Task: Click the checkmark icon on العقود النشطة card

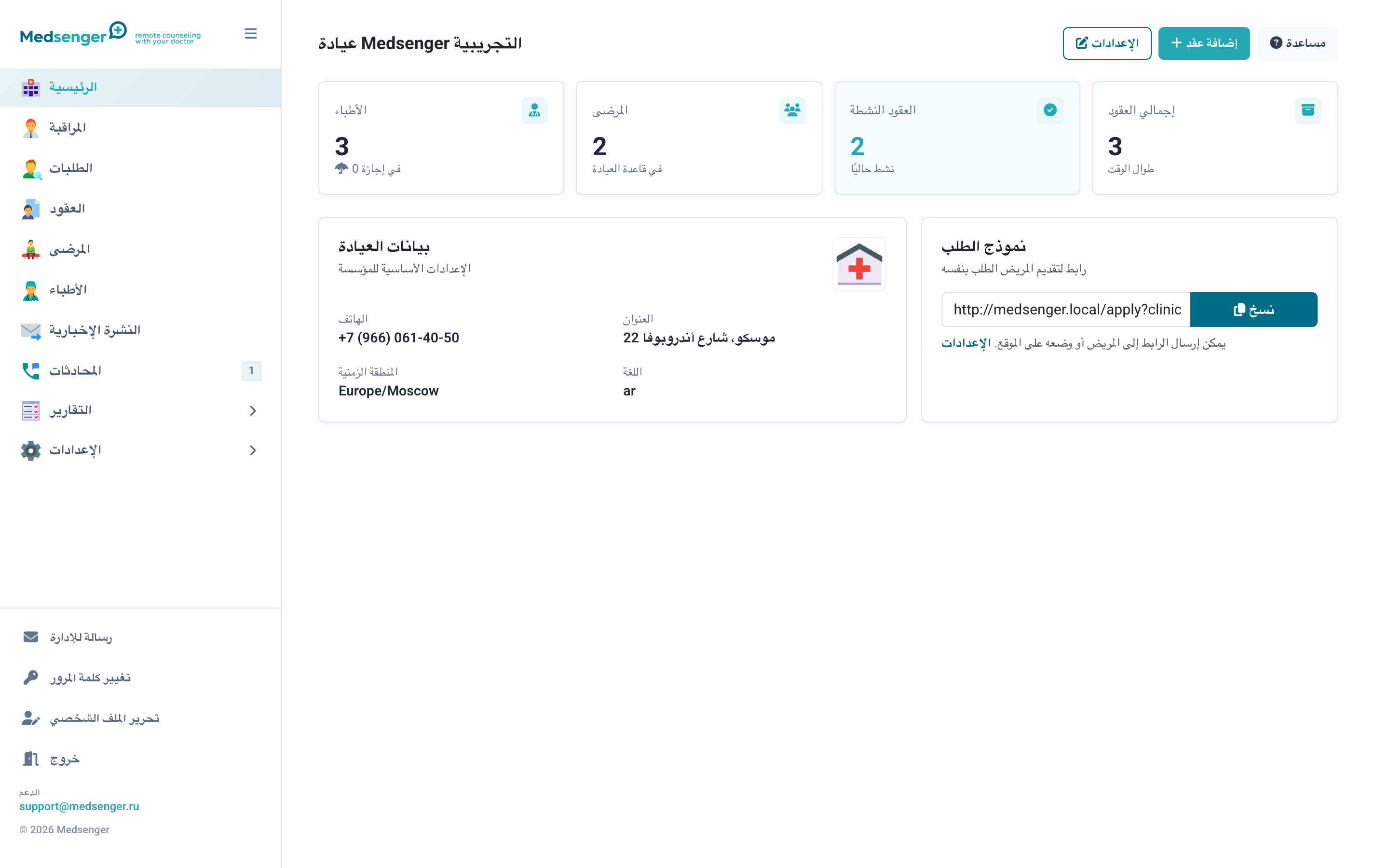Action: coord(1050,110)
